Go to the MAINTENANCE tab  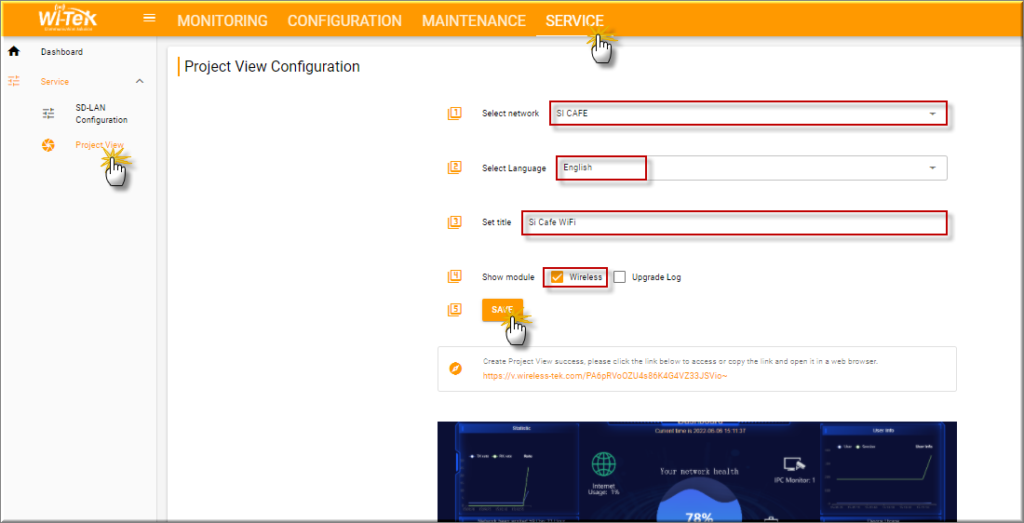[473, 20]
